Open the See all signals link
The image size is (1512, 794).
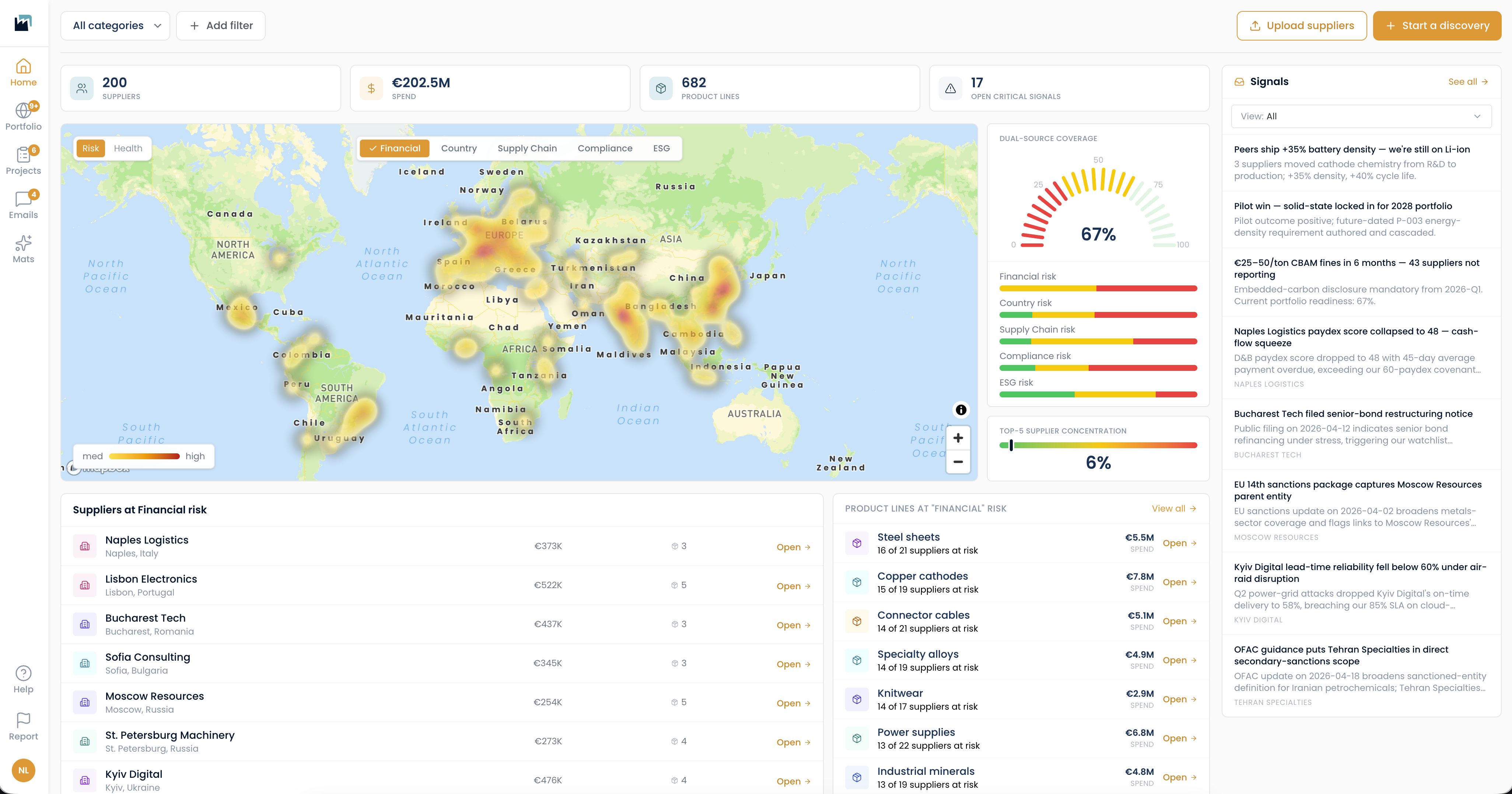[1468, 81]
